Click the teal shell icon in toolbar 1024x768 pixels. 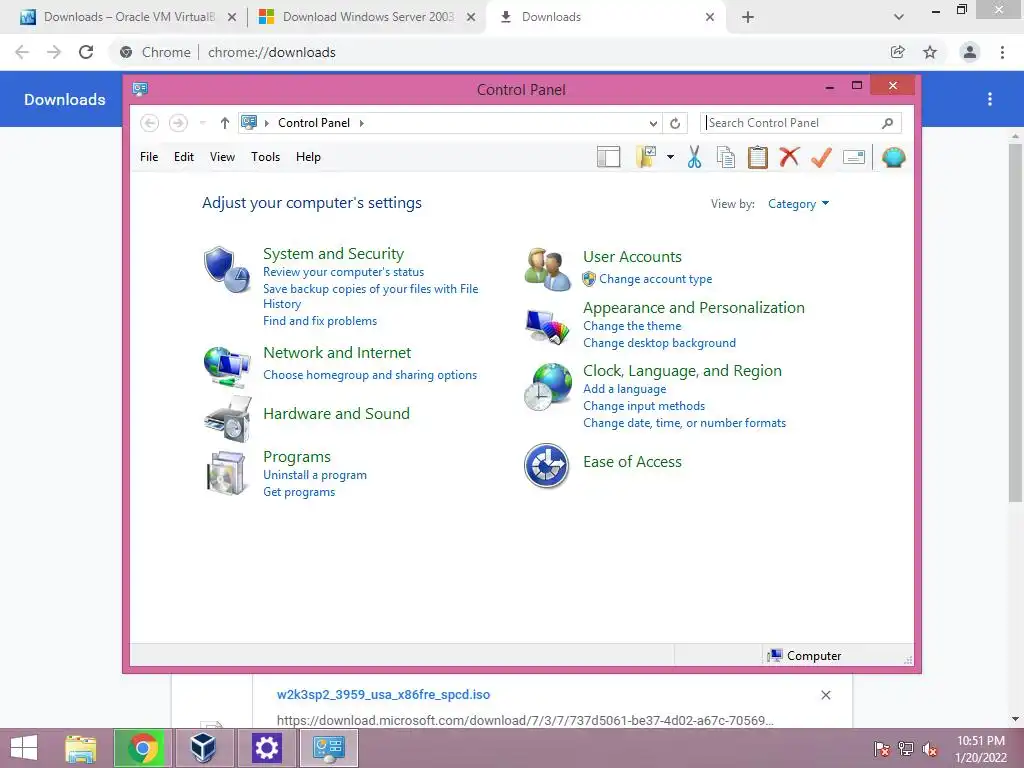tap(893, 157)
